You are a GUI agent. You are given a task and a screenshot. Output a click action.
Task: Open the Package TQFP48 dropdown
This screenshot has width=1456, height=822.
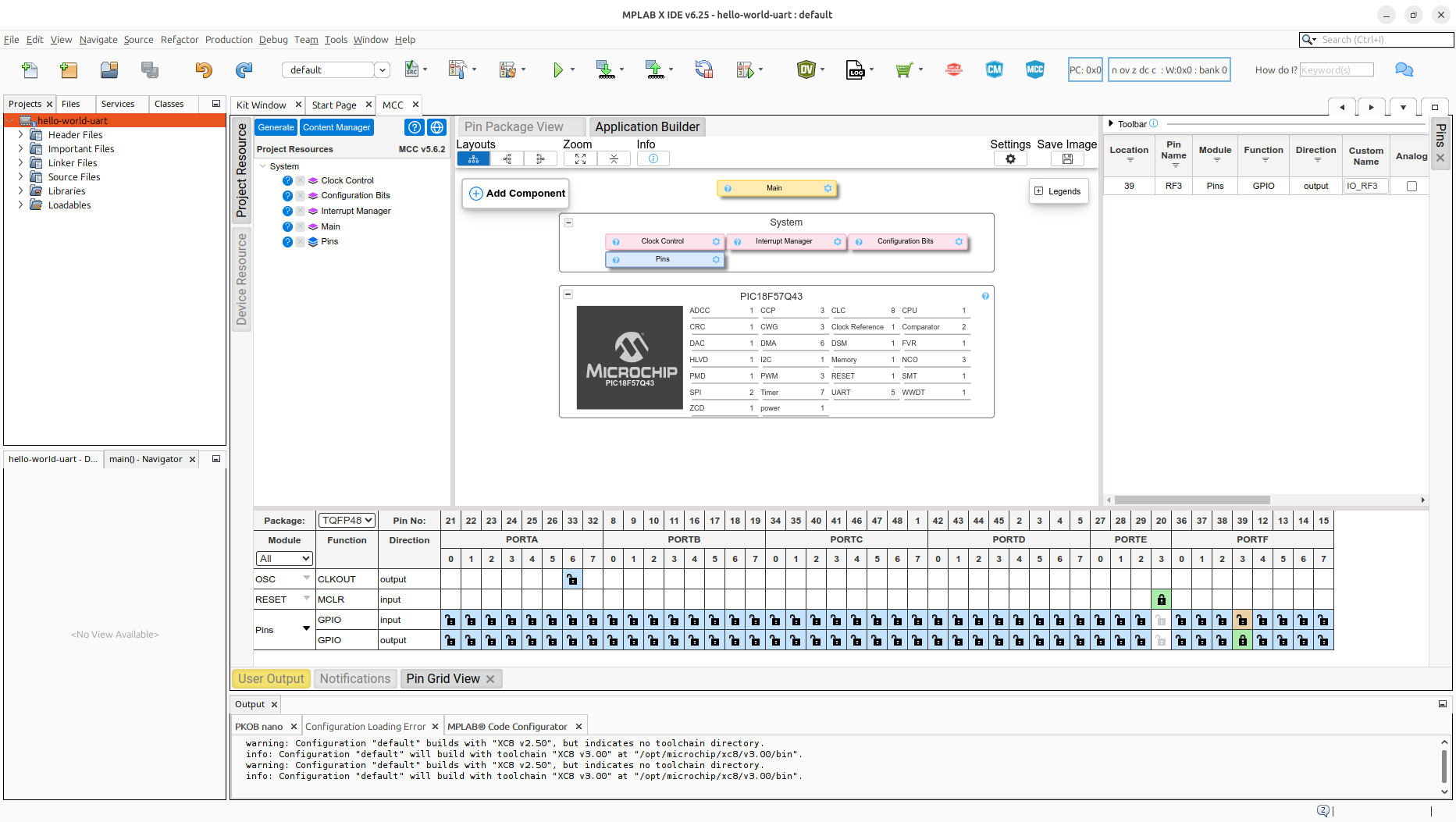click(347, 520)
